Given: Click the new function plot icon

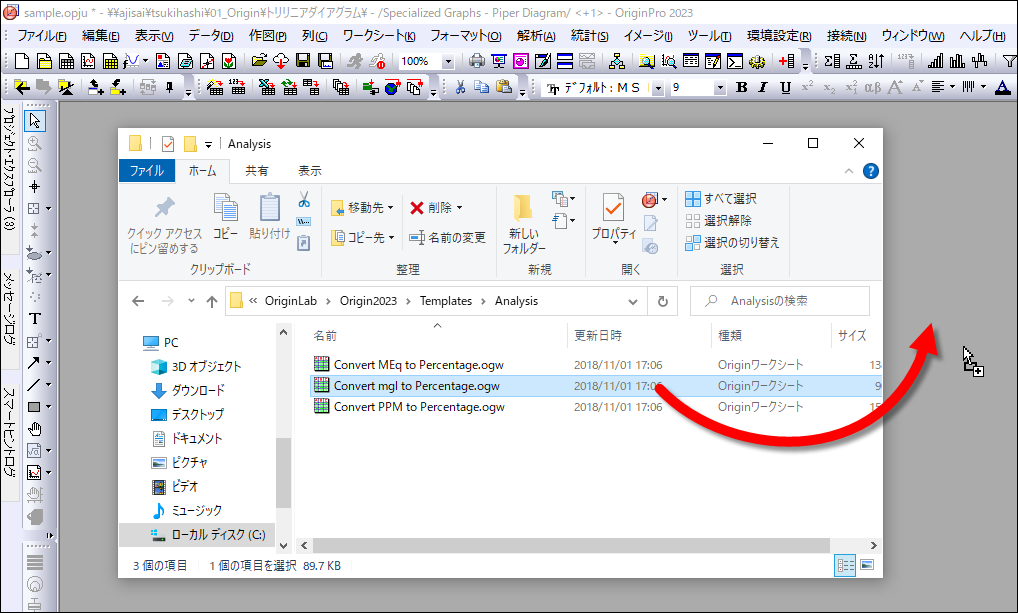Looking at the screenshot, I should coord(131,61).
